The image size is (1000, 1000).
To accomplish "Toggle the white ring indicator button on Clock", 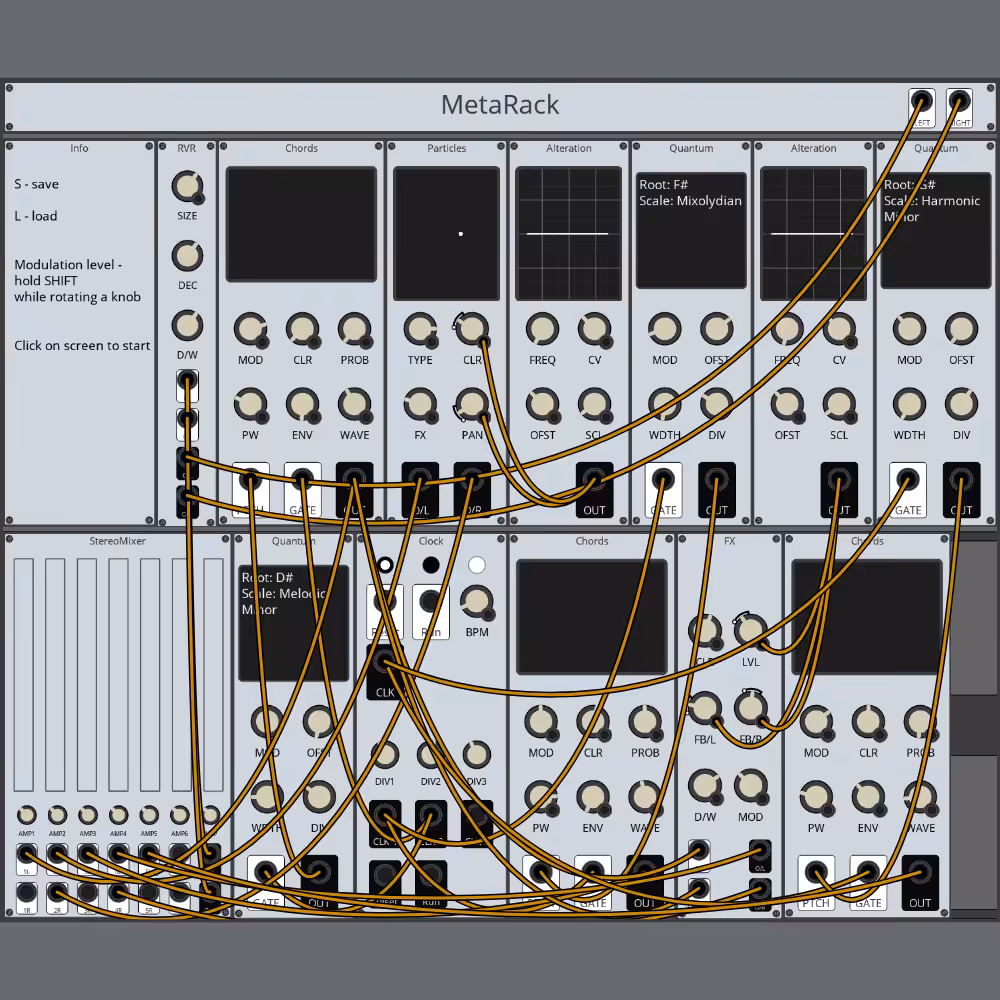I will [x=385, y=565].
